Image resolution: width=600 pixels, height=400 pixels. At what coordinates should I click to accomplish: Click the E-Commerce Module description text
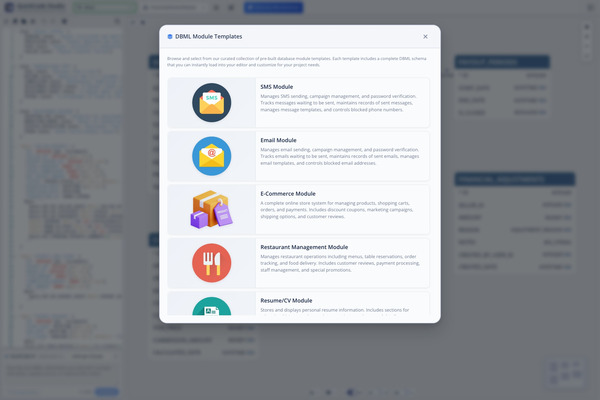tap(337, 210)
